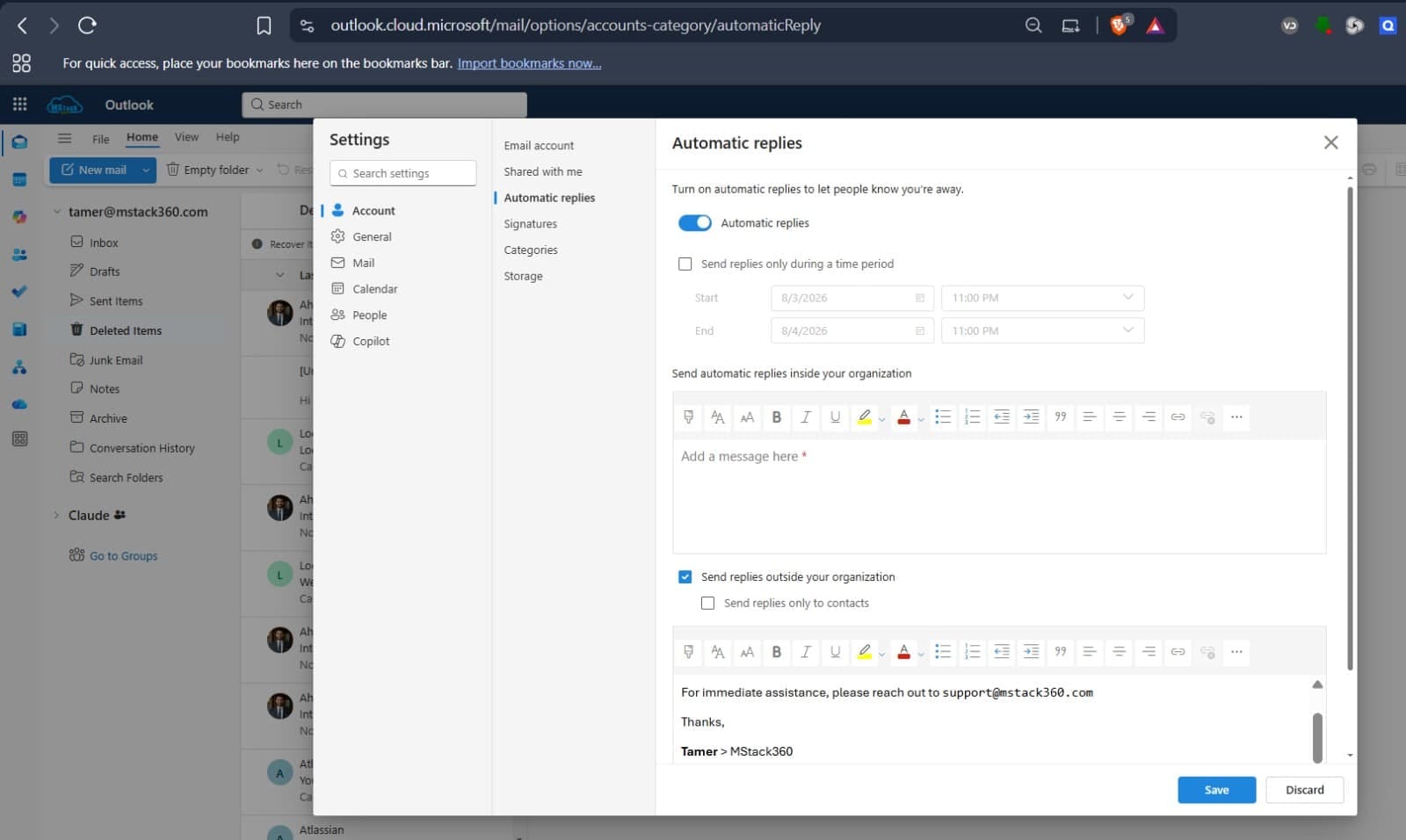Open the app launcher waffle icon
1406x840 pixels.
click(x=19, y=105)
